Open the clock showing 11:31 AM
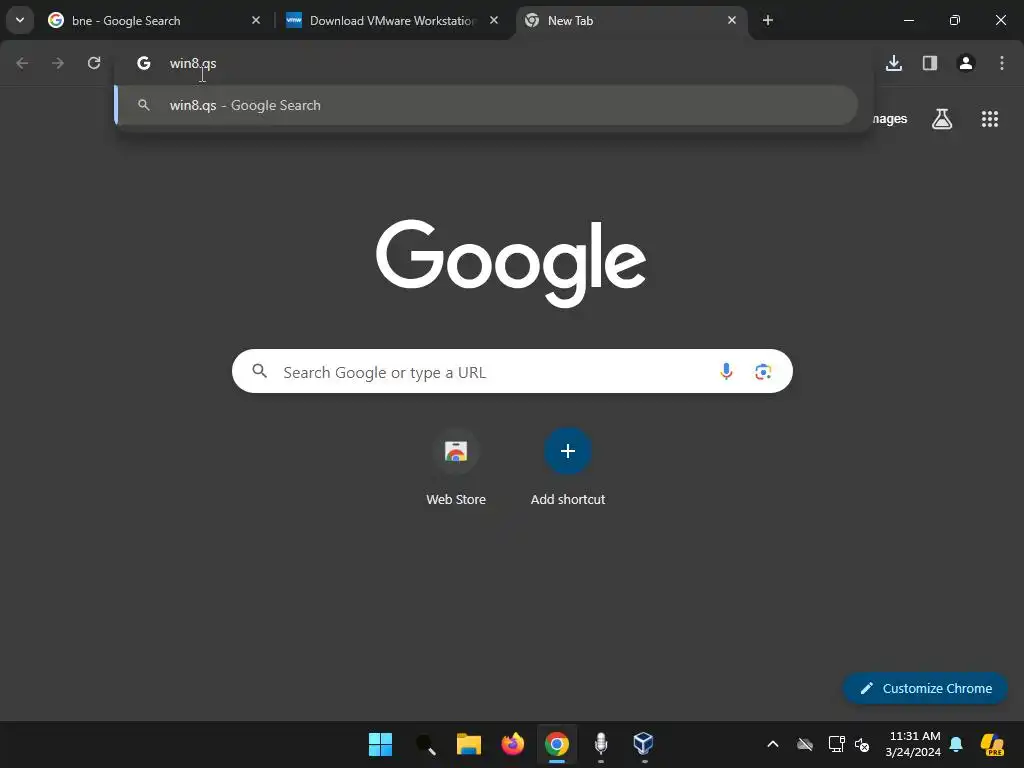This screenshot has height=768, width=1024. [x=914, y=744]
